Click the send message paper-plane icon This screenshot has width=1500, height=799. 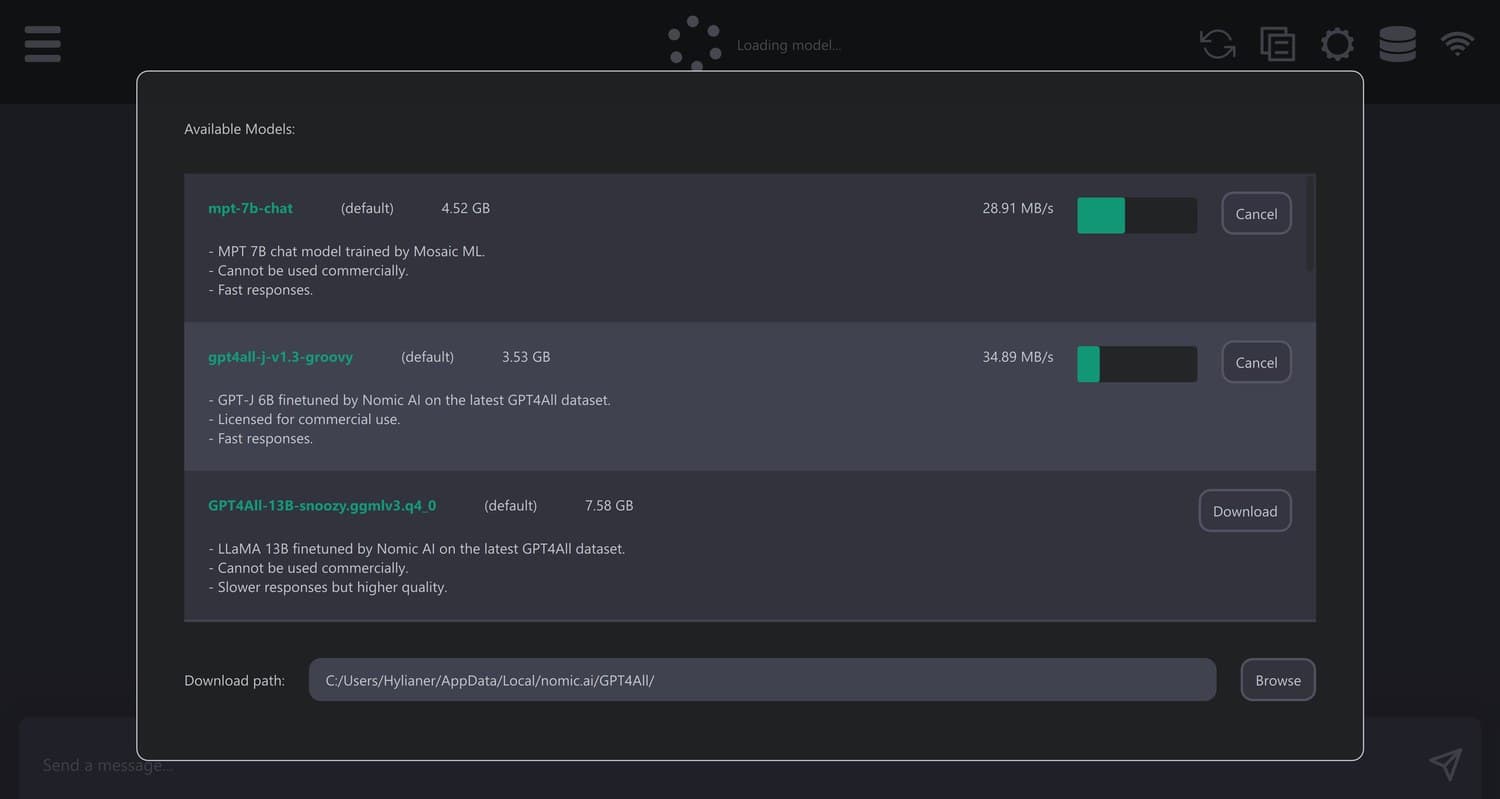(x=1445, y=764)
